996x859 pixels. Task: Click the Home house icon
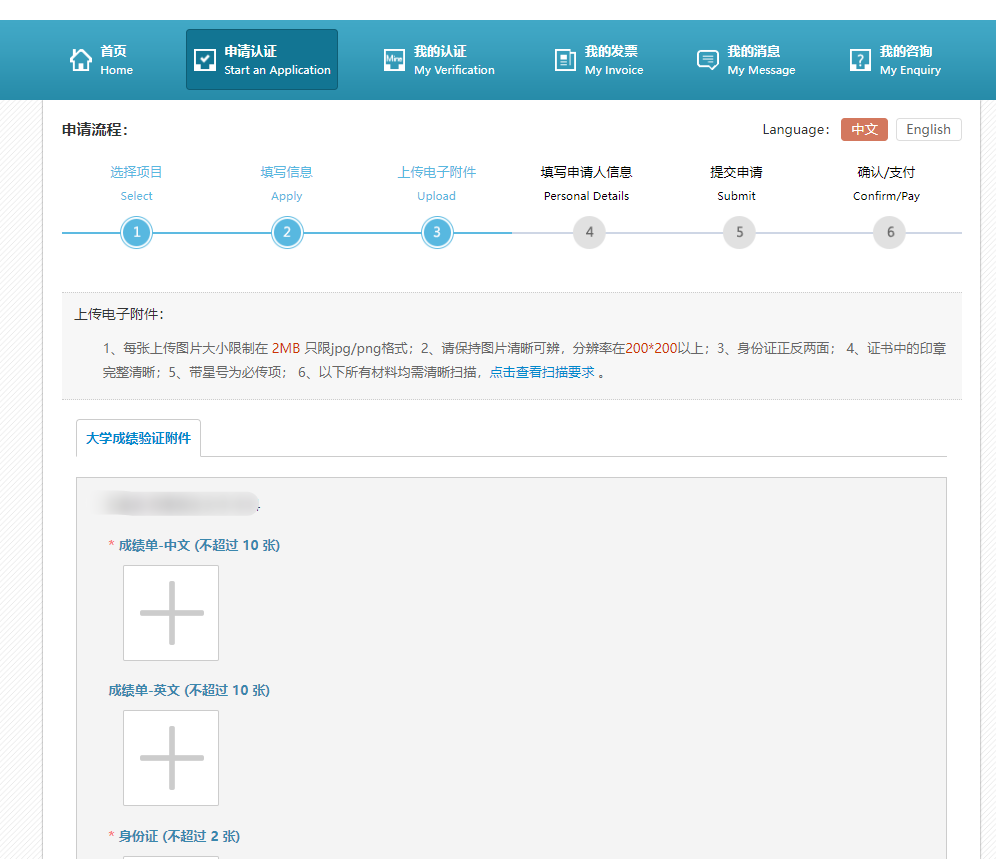point(81,60)
